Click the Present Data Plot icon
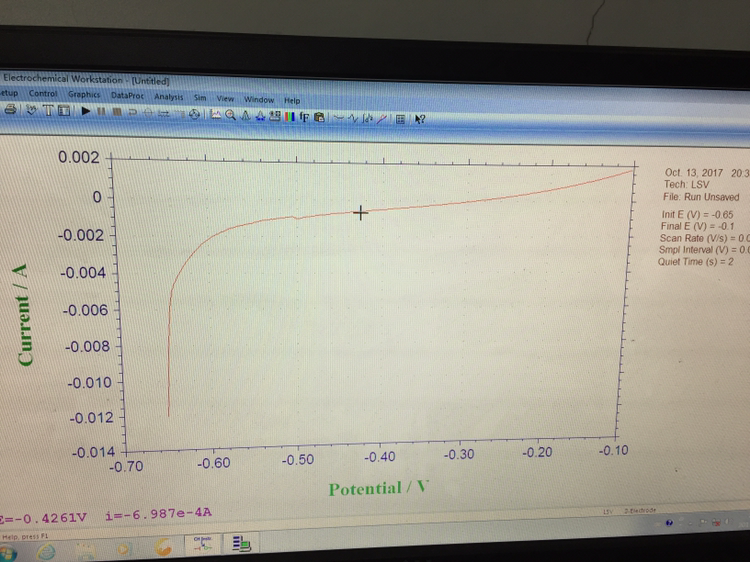 coord(216,115)
